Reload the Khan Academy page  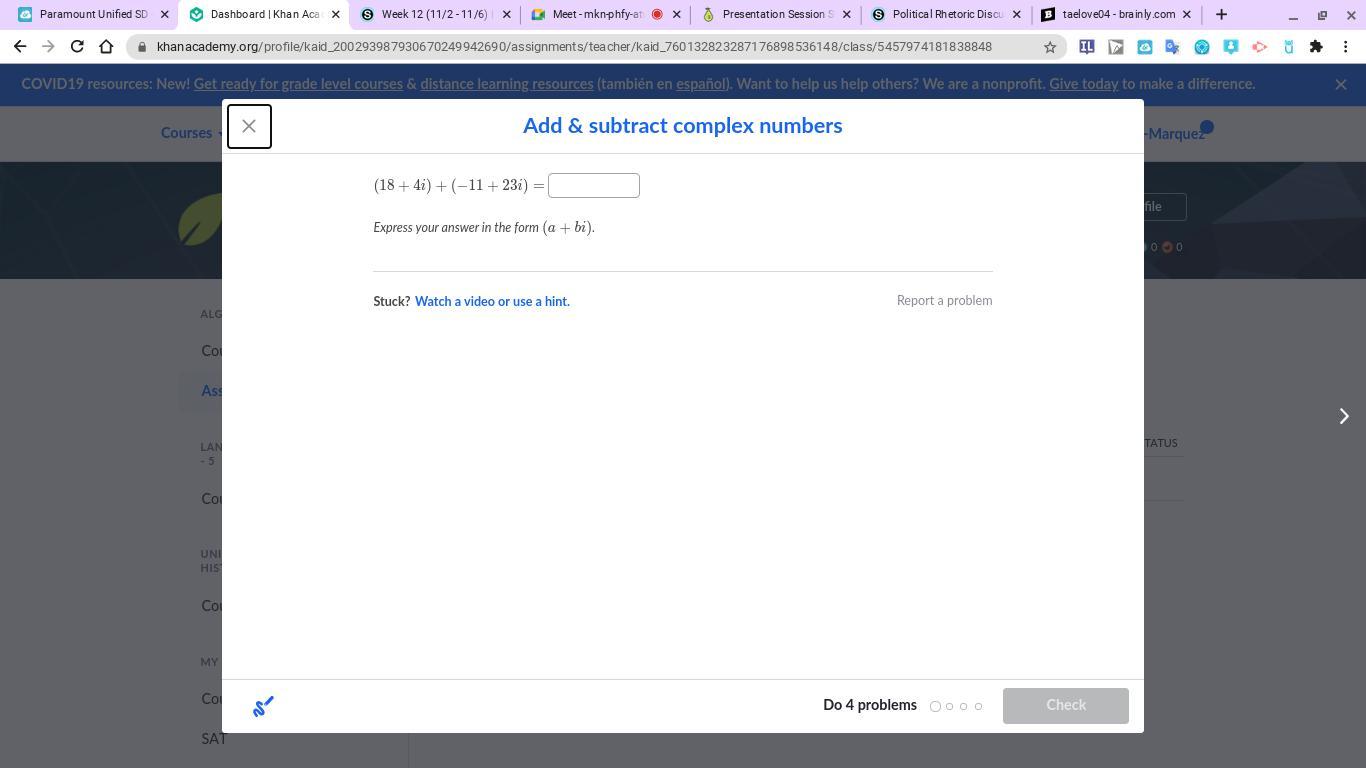click(x=77, y=46)
